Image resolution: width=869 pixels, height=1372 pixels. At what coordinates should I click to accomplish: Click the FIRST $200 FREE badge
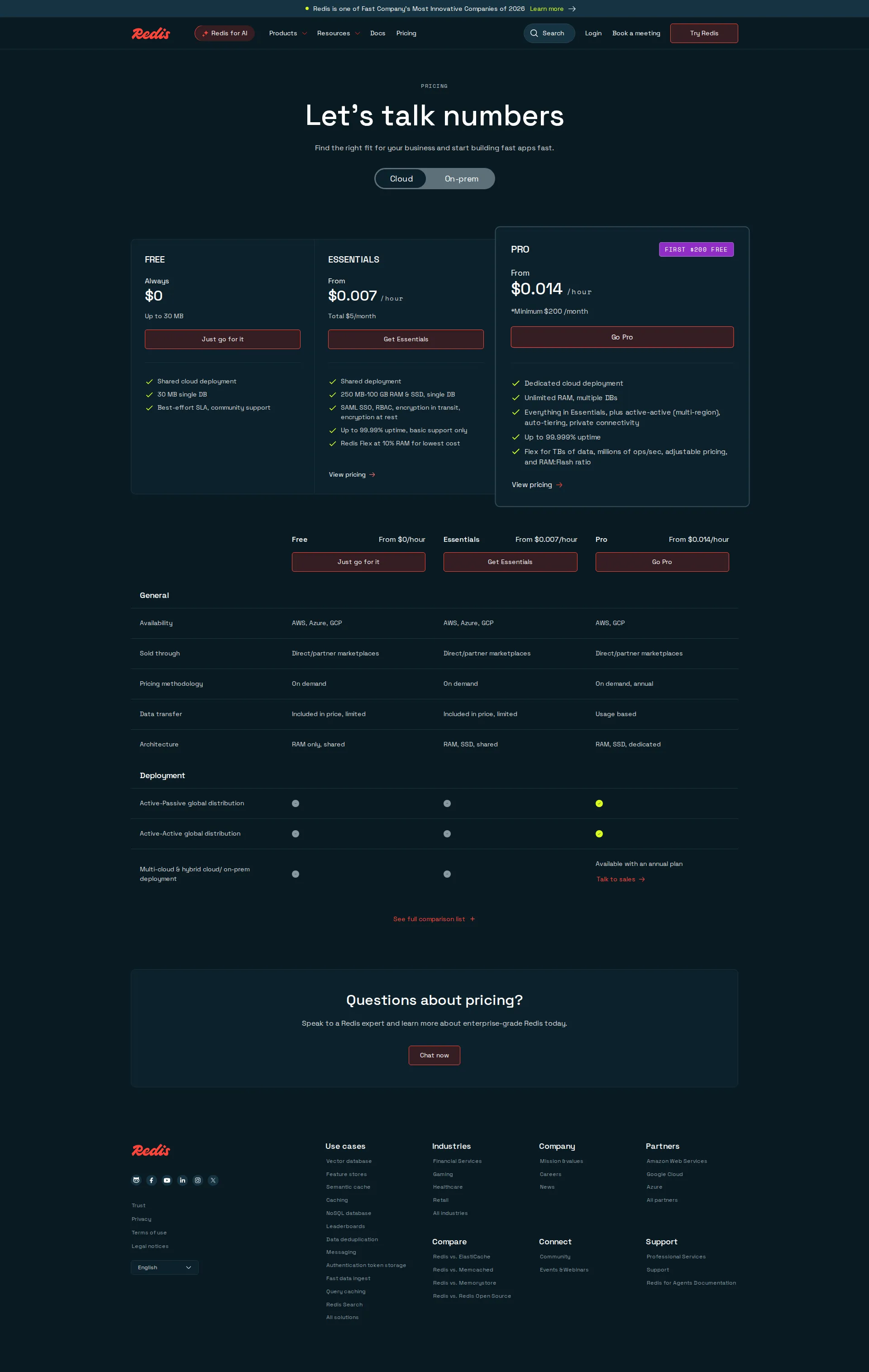point(696,249)
